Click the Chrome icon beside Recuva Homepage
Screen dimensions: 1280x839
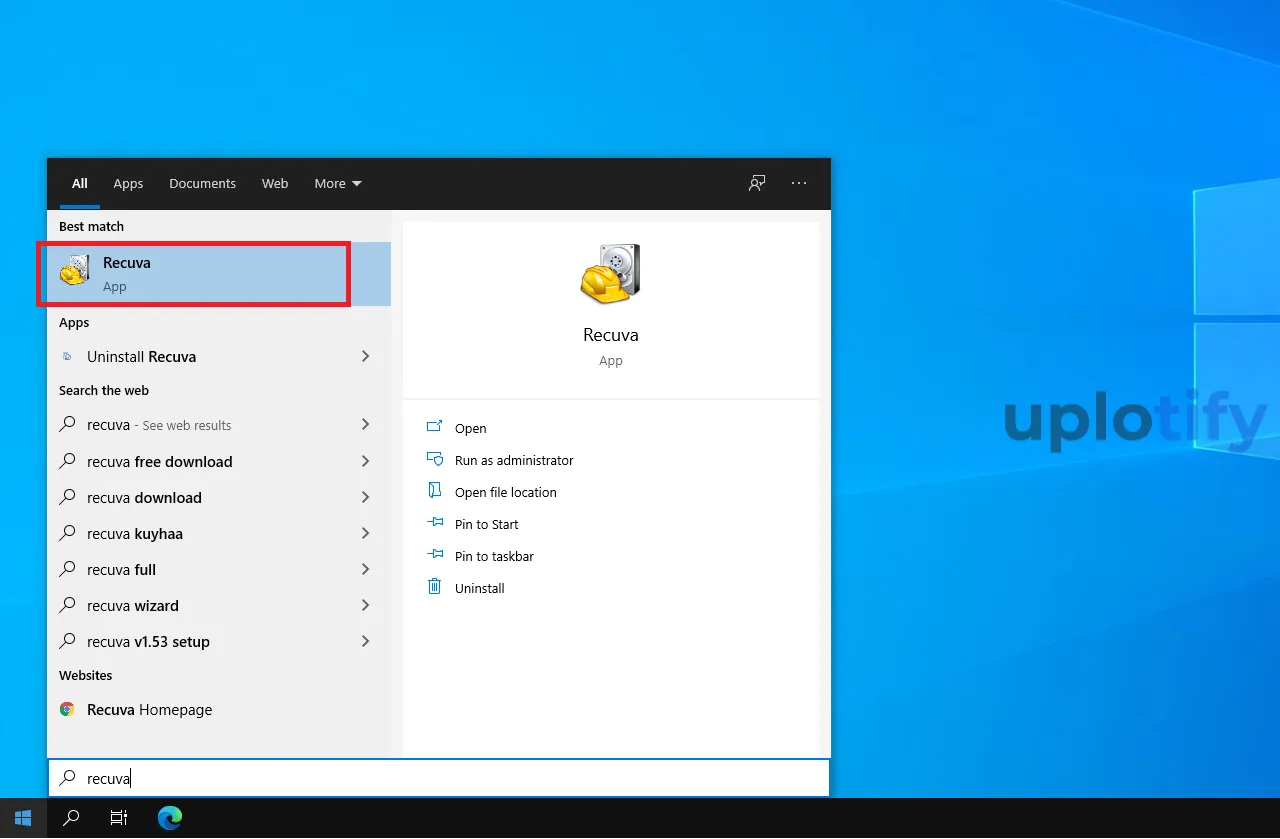click(67, 709)
